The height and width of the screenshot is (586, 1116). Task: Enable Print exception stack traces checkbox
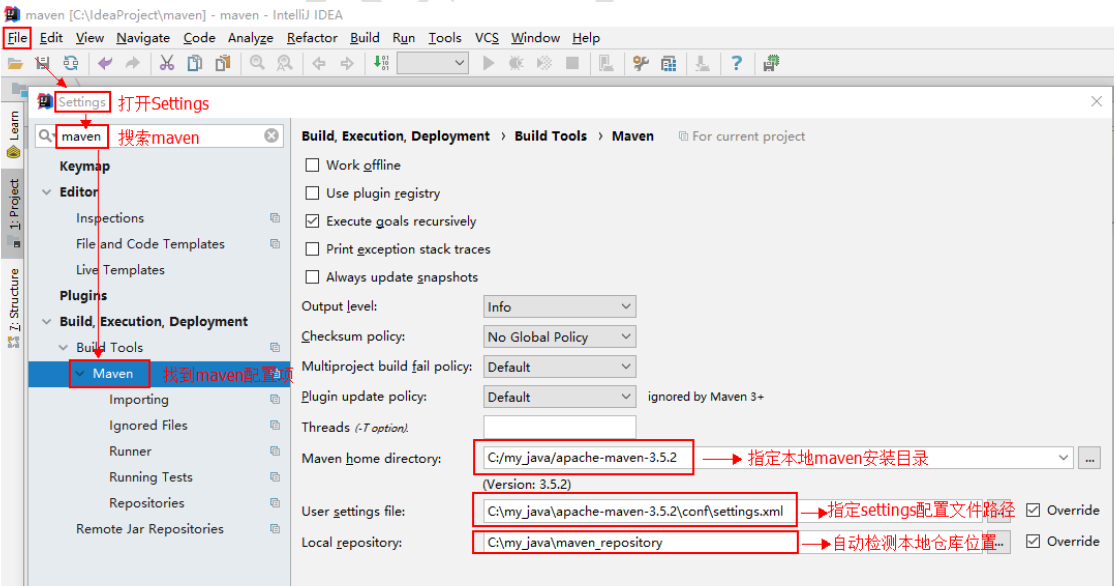(x=312, y=249)
